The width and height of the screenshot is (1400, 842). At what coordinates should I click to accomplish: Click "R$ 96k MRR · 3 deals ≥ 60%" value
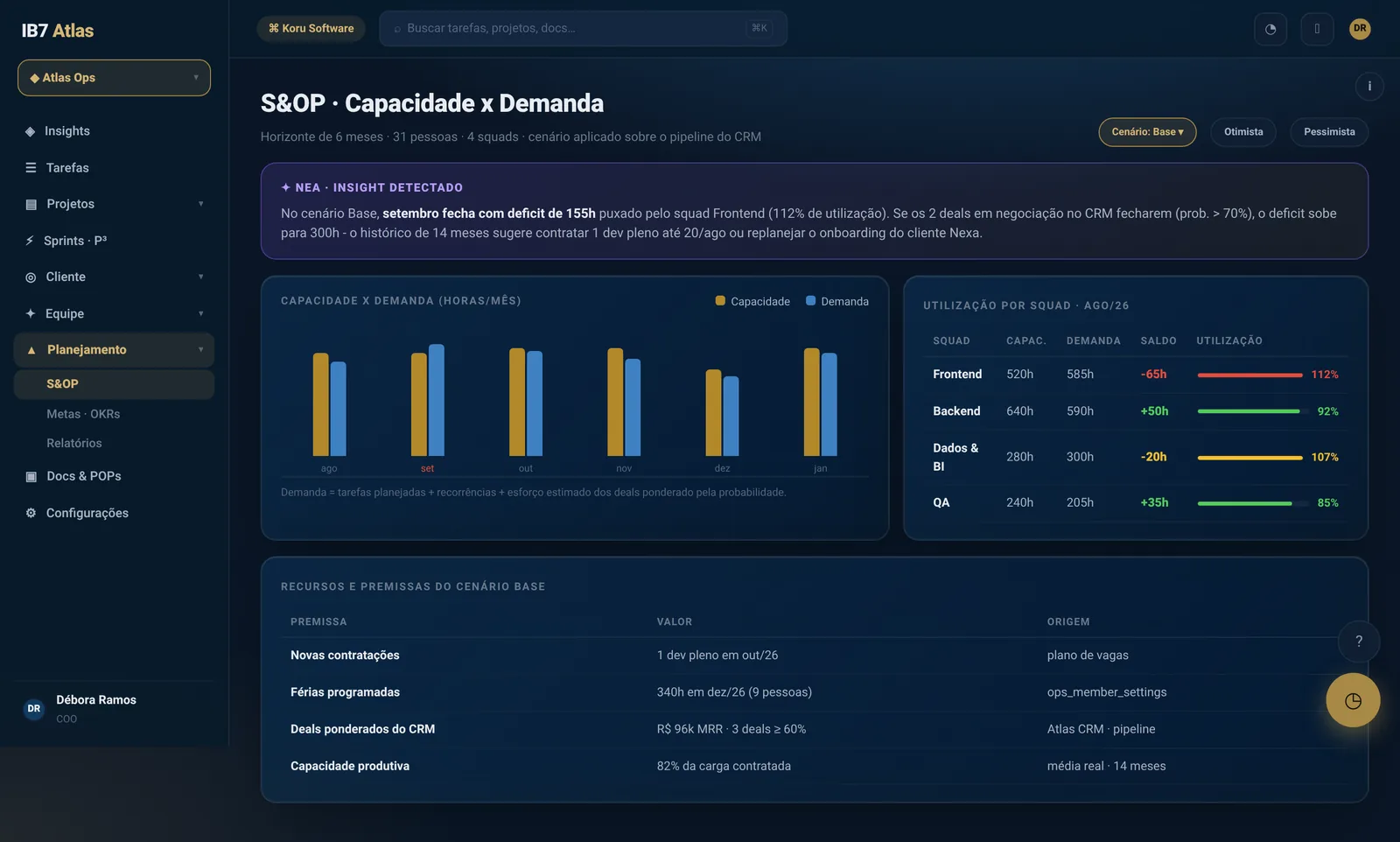click(x=731, y=729)
